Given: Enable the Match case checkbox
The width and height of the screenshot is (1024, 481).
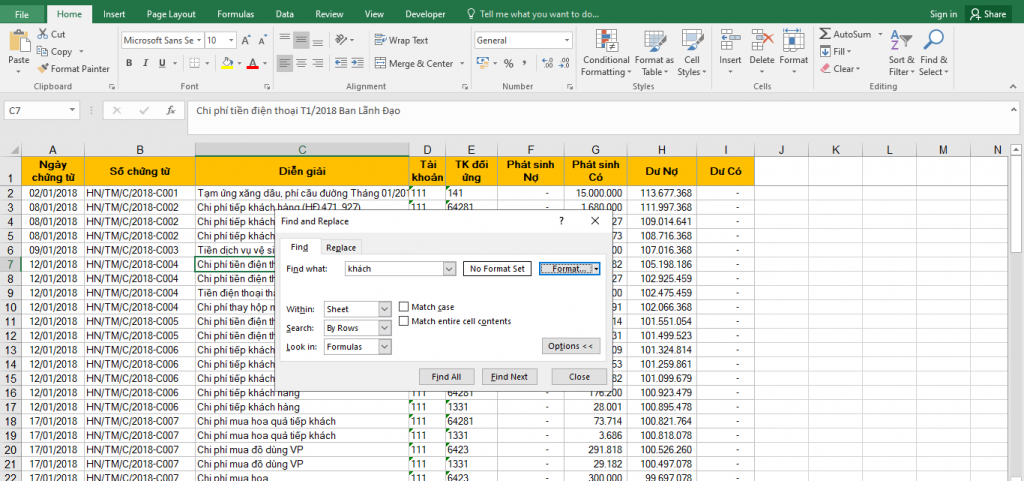Looking at the screenshot, I should tap(403, 307).
